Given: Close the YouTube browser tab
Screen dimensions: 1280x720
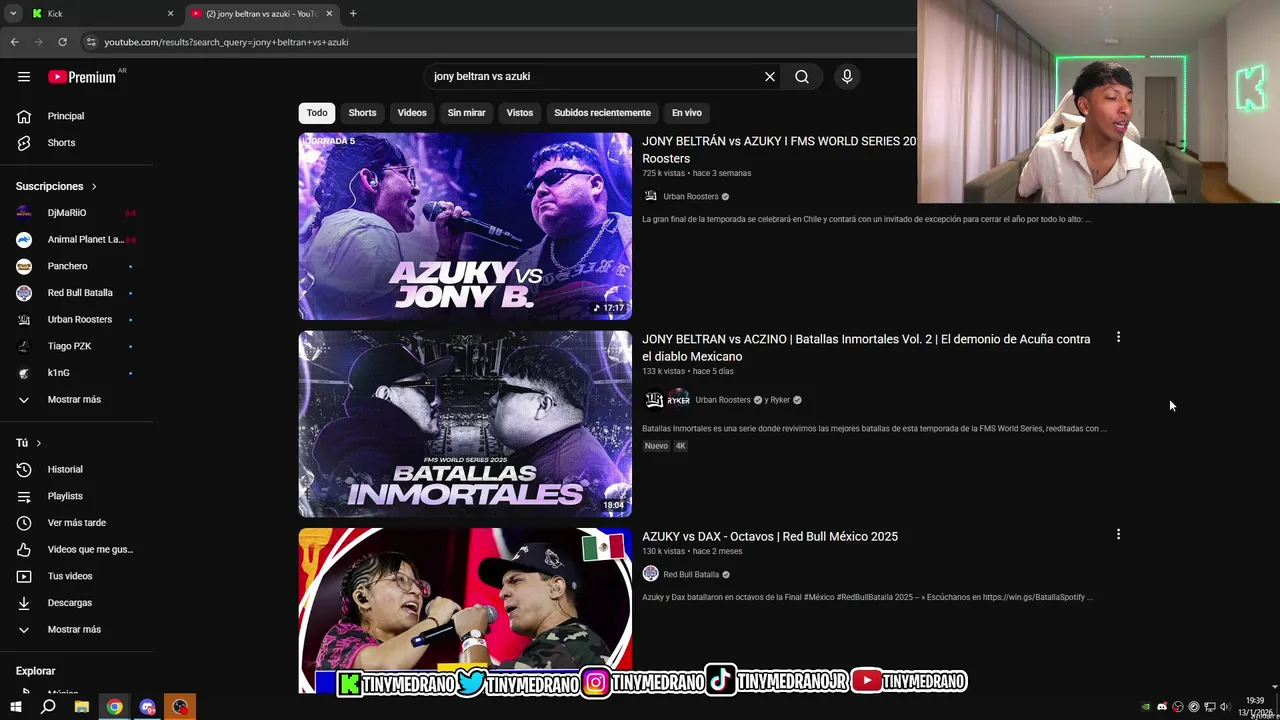Looking at the screenshot, I should point(329,14).
